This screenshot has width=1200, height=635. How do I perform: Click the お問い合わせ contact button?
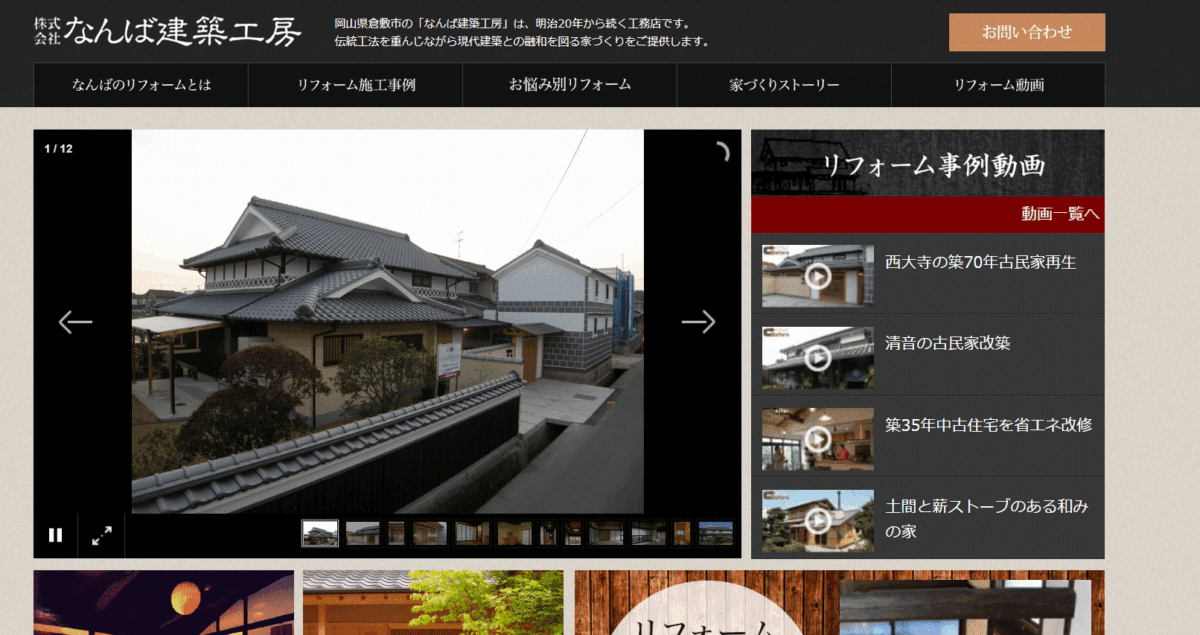[1027, 32]
